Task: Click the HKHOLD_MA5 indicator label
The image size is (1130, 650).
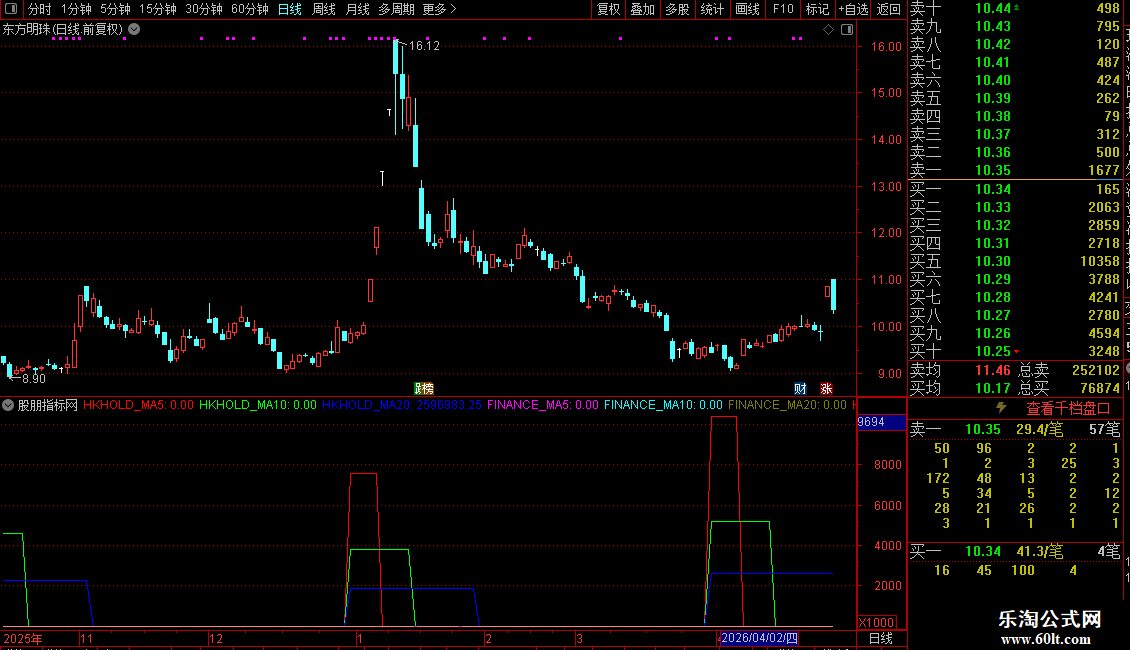Action: click(x=138, y=405)
